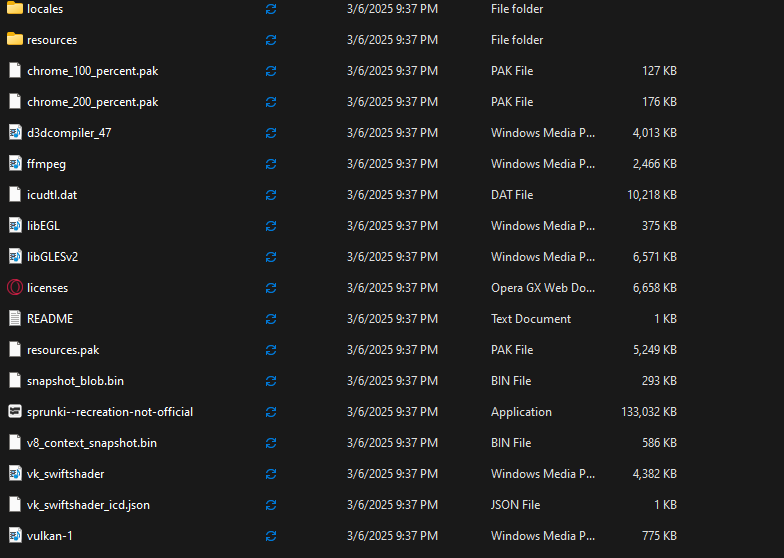784x558 pixels.
Task: Click sync status icon for icudtl.dat
Action: (271, 195)
